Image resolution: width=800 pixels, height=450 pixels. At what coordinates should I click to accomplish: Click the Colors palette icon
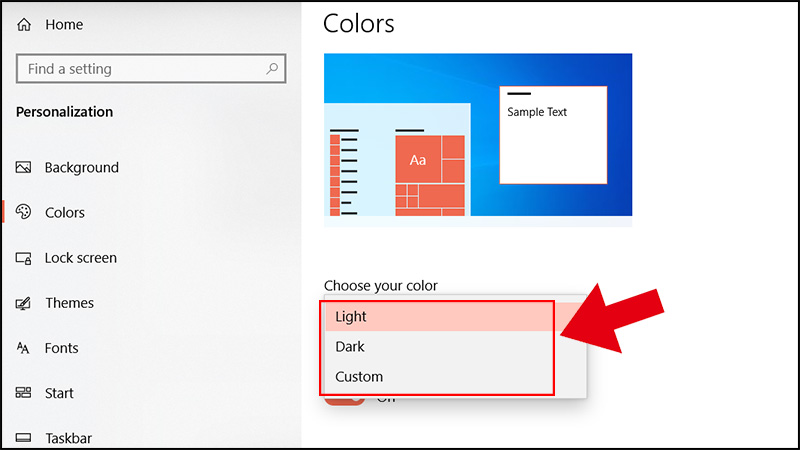coord(24,213)
